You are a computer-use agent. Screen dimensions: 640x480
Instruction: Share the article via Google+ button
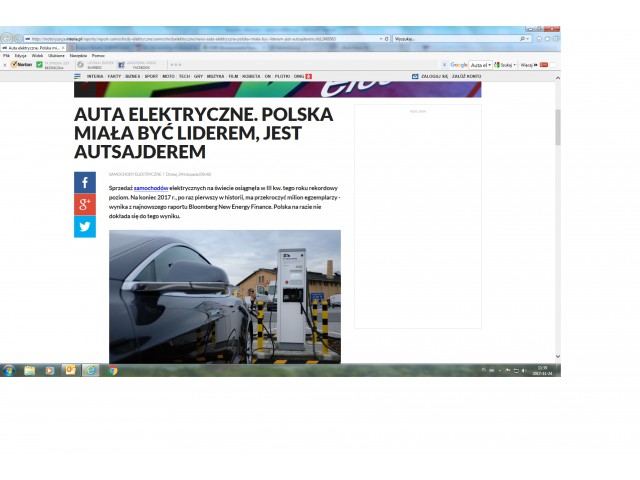click(84, 205)
